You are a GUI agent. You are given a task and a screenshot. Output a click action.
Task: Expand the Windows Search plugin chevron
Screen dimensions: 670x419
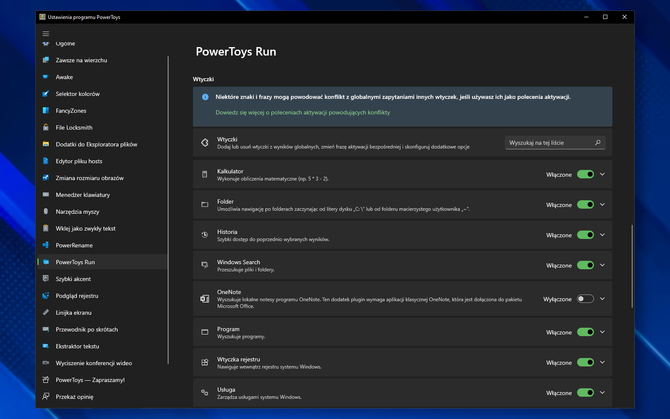coord(602,265)
